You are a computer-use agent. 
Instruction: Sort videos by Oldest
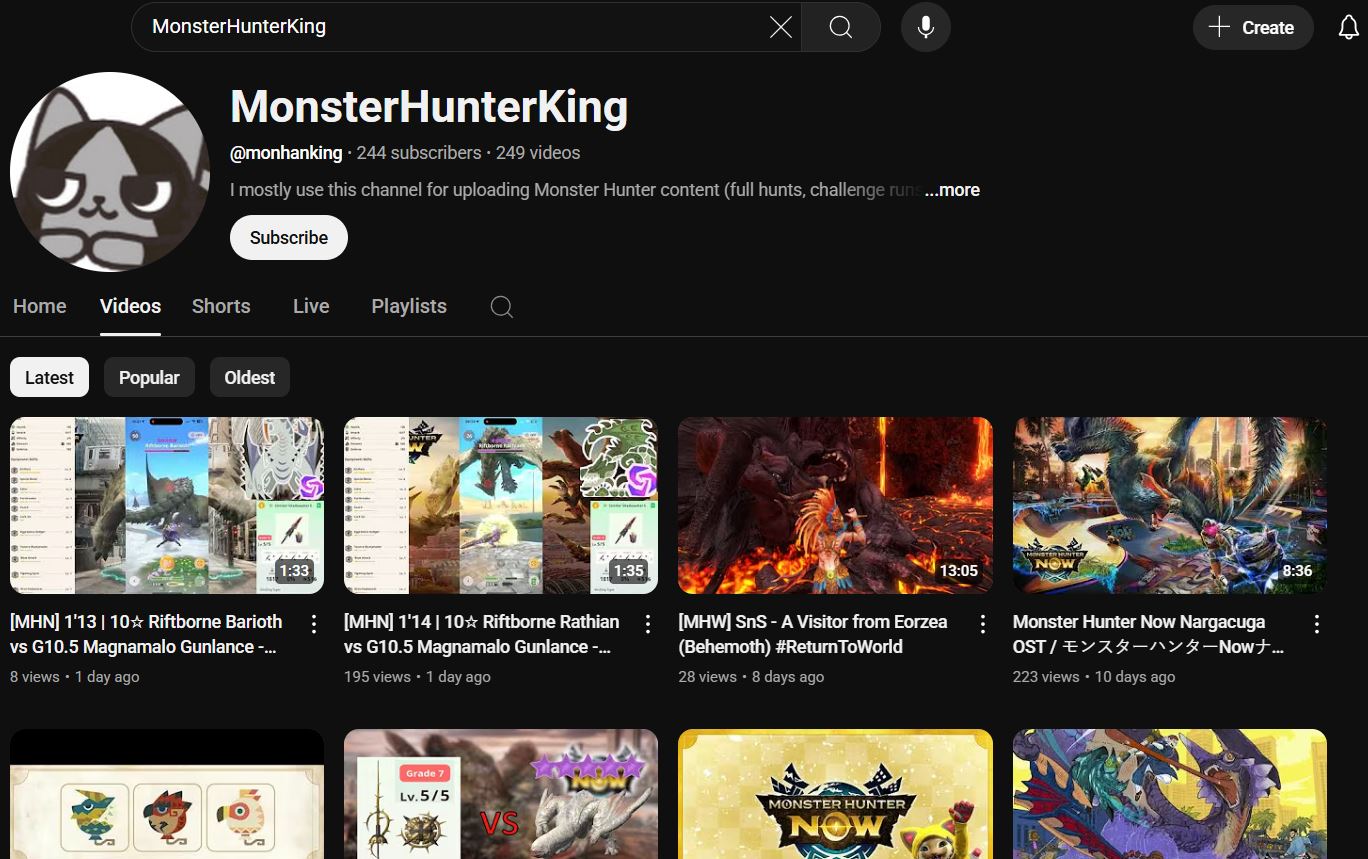point(250,377)
